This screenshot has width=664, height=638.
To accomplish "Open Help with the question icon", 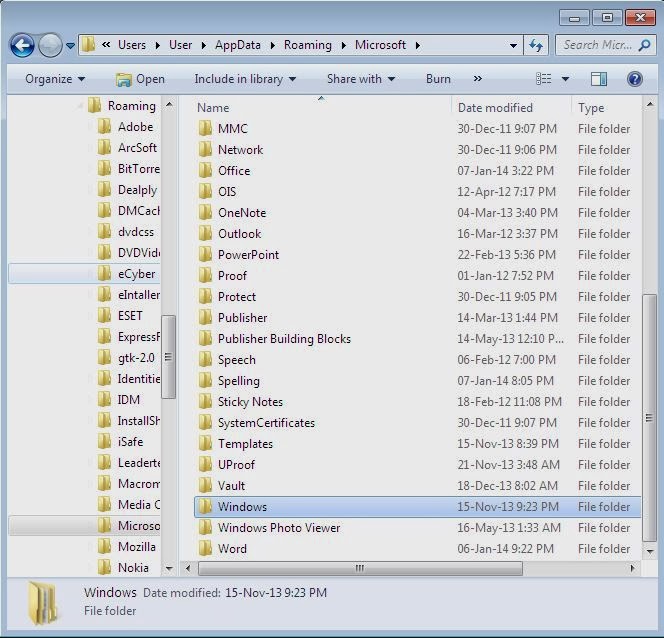I will tap(635, 79).
